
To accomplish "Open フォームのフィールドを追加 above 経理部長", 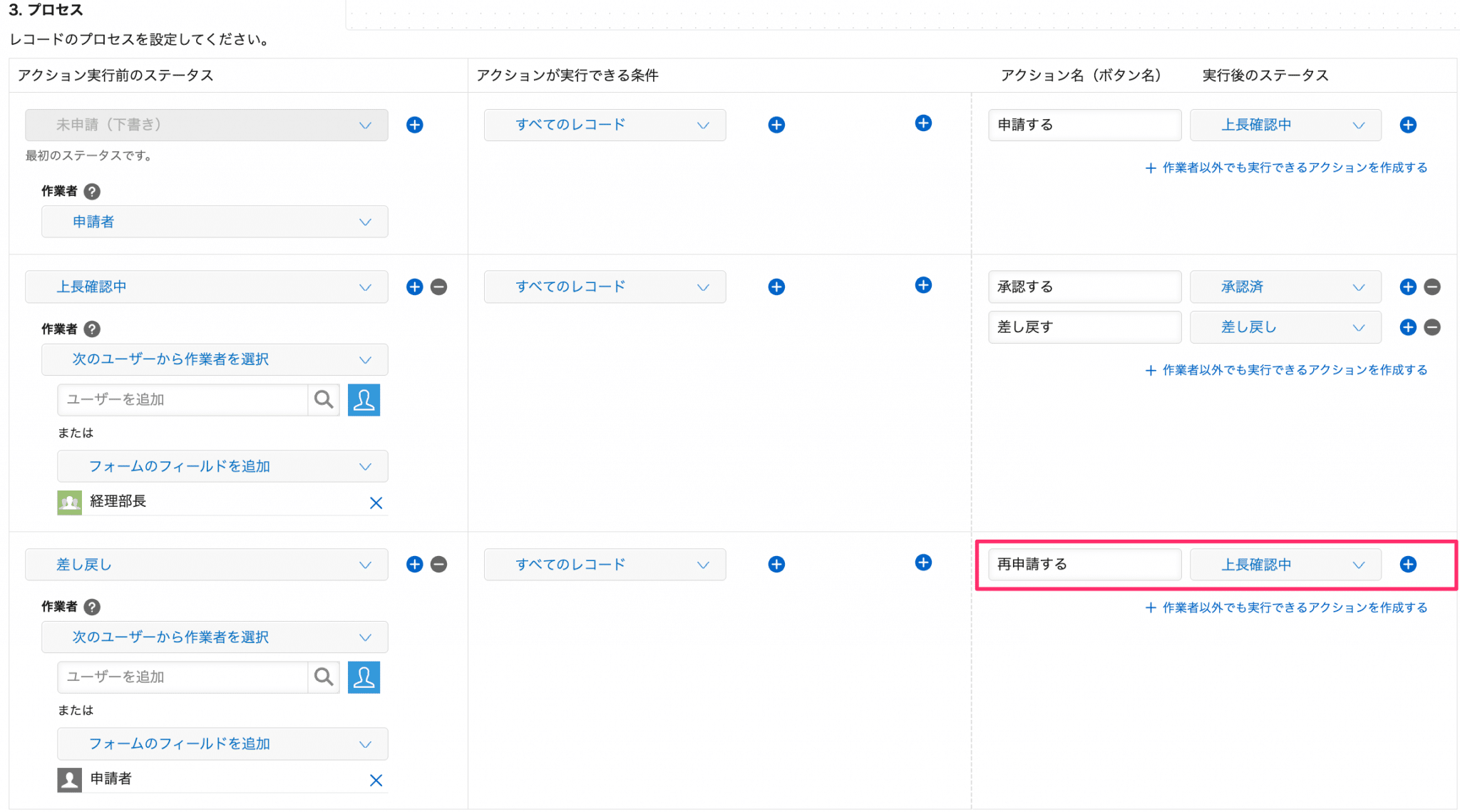I will pyautogui.click(x=222, y=466).
